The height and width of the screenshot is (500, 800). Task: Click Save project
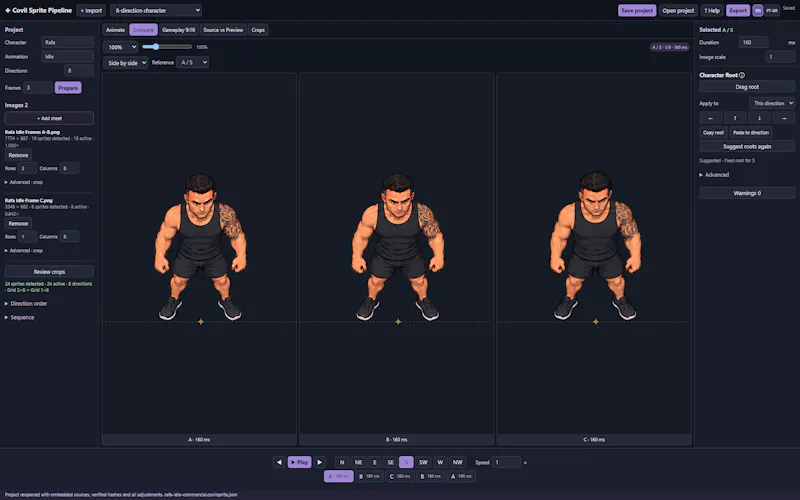point(637,10)
